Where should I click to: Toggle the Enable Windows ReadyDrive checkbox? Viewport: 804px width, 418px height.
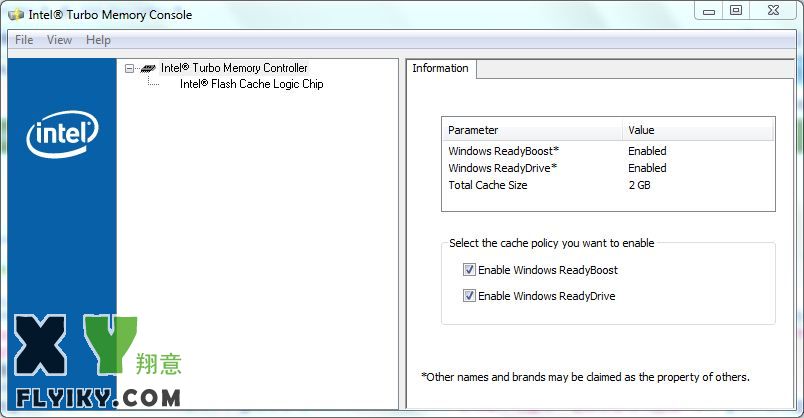(x=469, y=296)
